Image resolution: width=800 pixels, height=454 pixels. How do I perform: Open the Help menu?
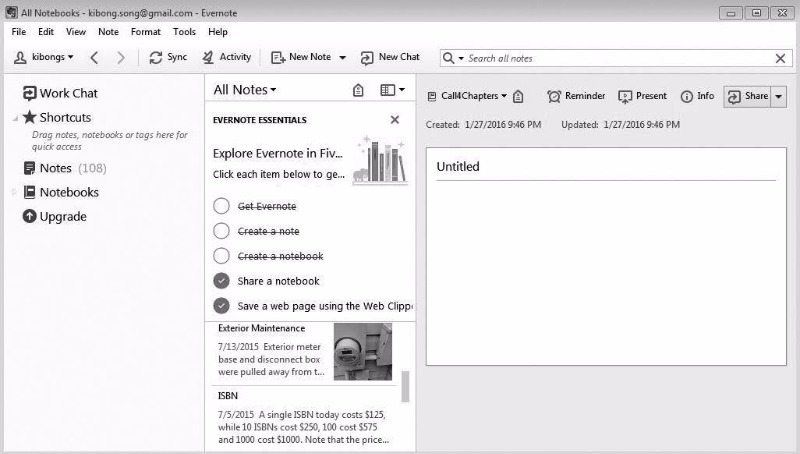tap(218, 32)
